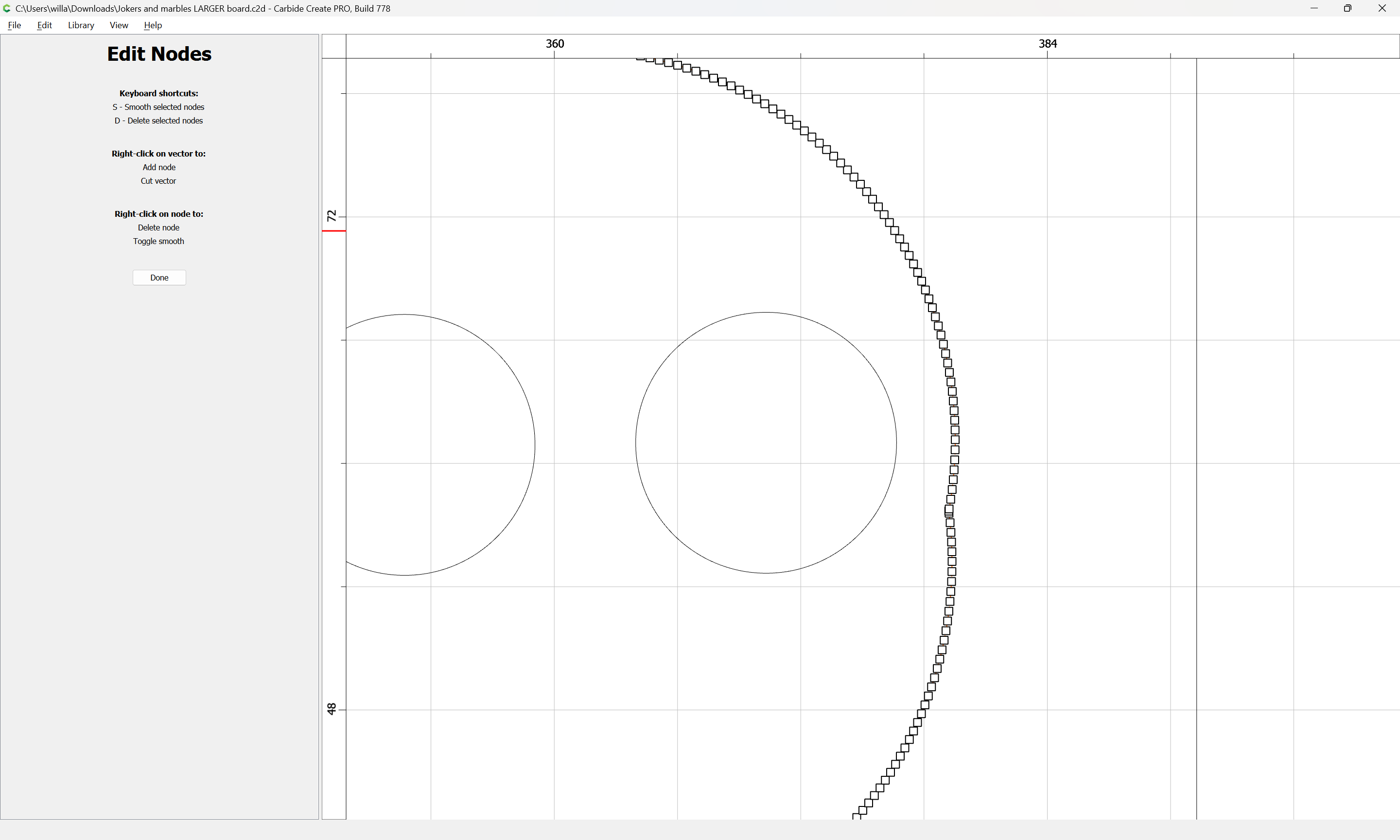1400x840 pixels.
Task: Click the 'Right-click on vector to:' label
Action: (158, 154)
